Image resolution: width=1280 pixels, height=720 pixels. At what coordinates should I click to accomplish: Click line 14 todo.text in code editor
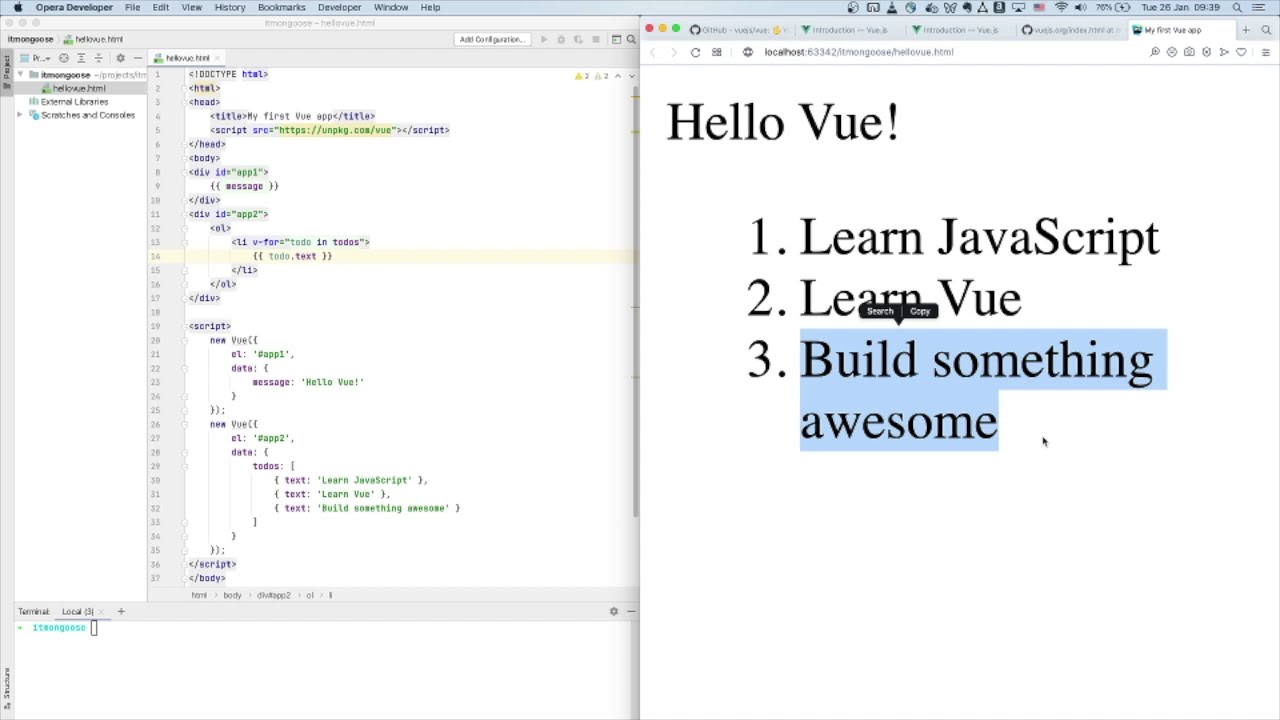[292, 256]
